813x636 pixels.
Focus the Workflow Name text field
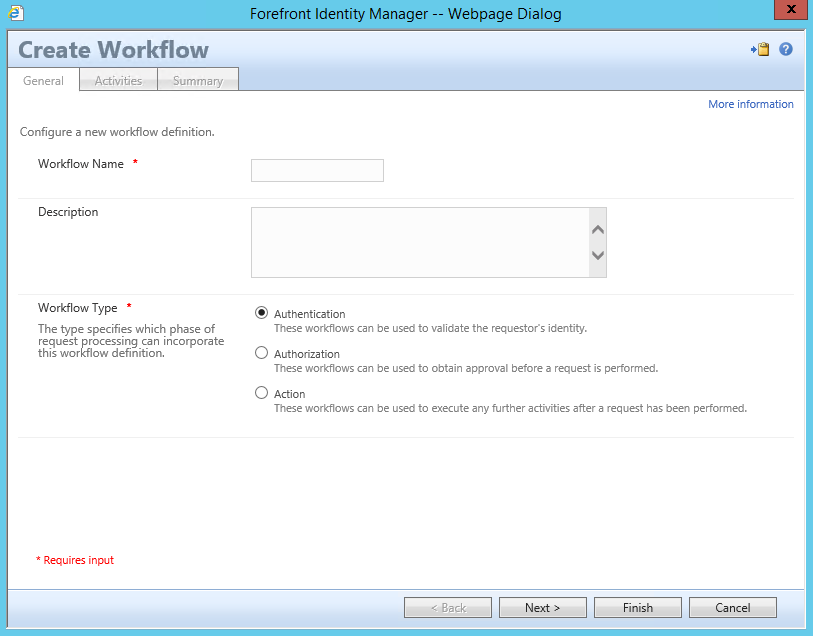click(x=317, y=171)
